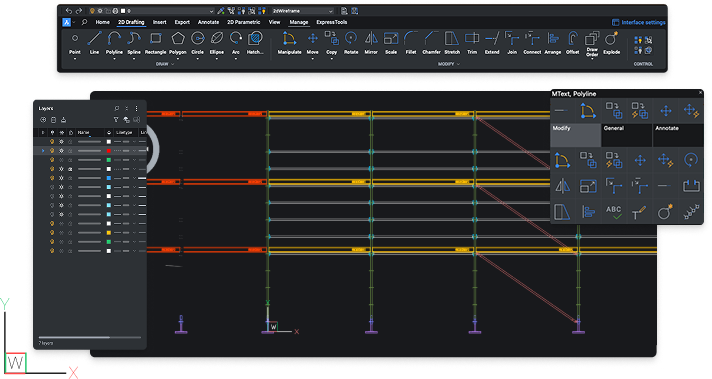Toggle lock icon on blue layer row
This screenshot has width=712, height=379.
(70, 178)
